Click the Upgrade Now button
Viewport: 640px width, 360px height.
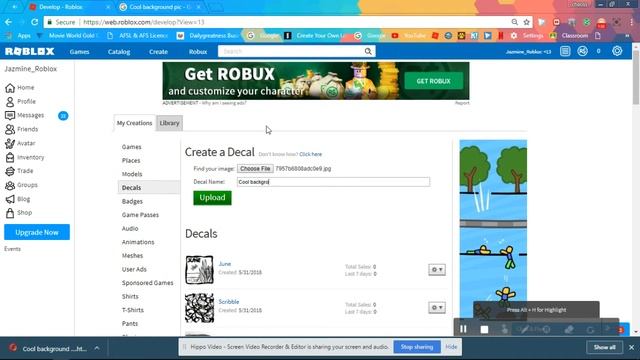[x=37, y=232]
